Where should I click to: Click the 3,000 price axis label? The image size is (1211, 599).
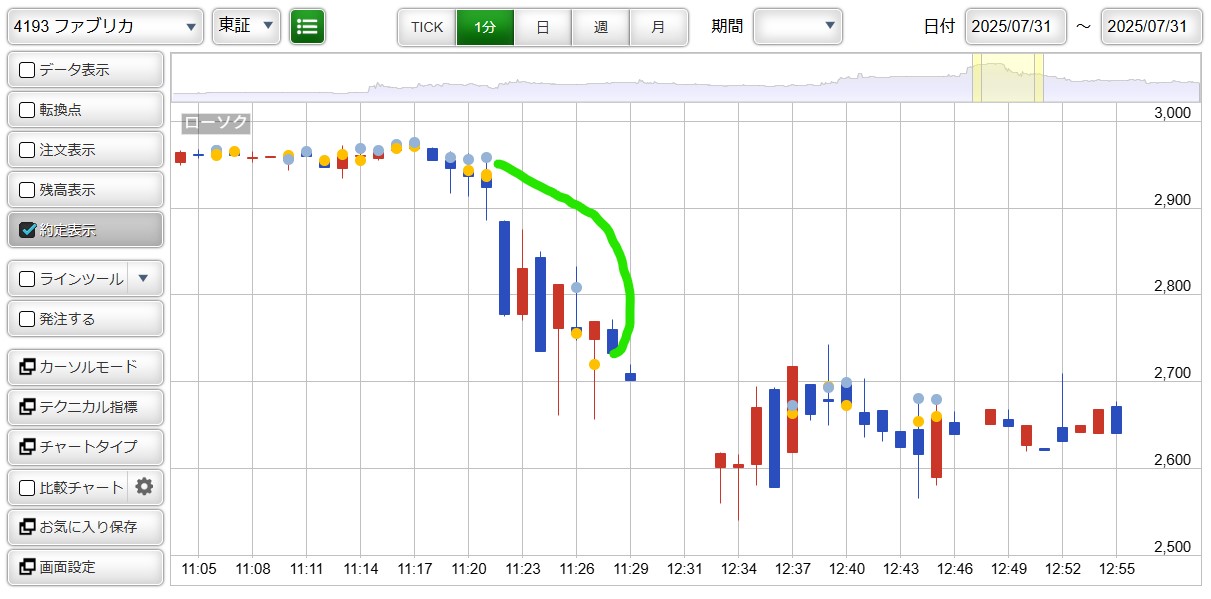[1172, 113]
